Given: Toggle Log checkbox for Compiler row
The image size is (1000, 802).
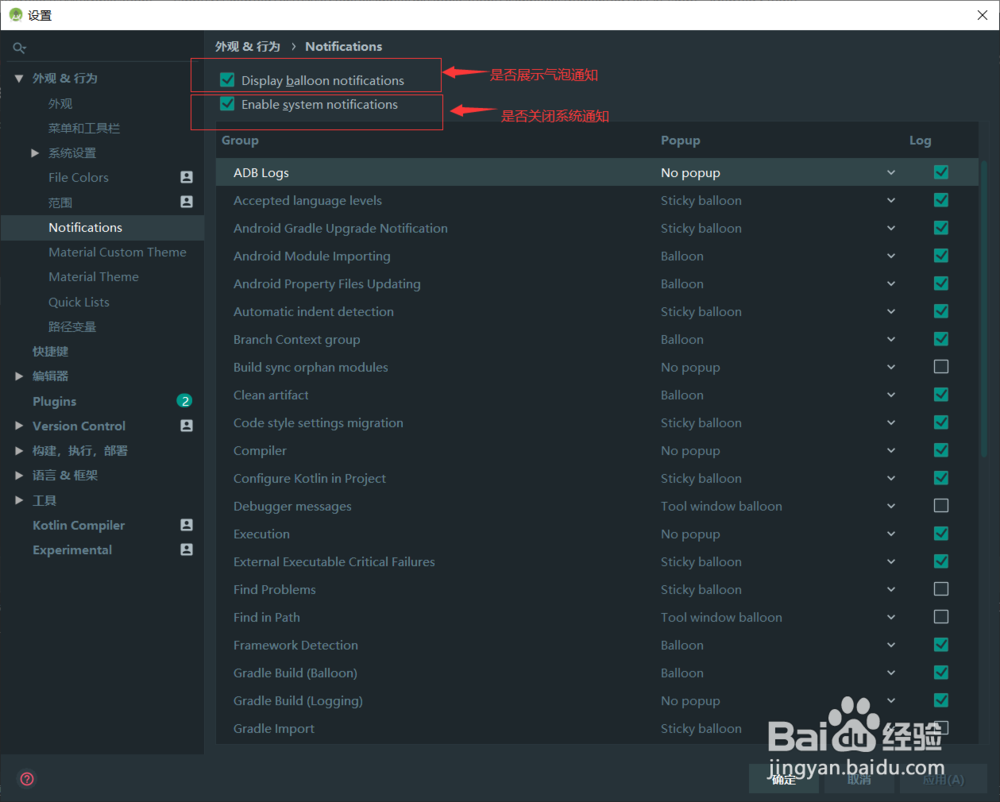Looking at the screenshot, I should 941,450.
